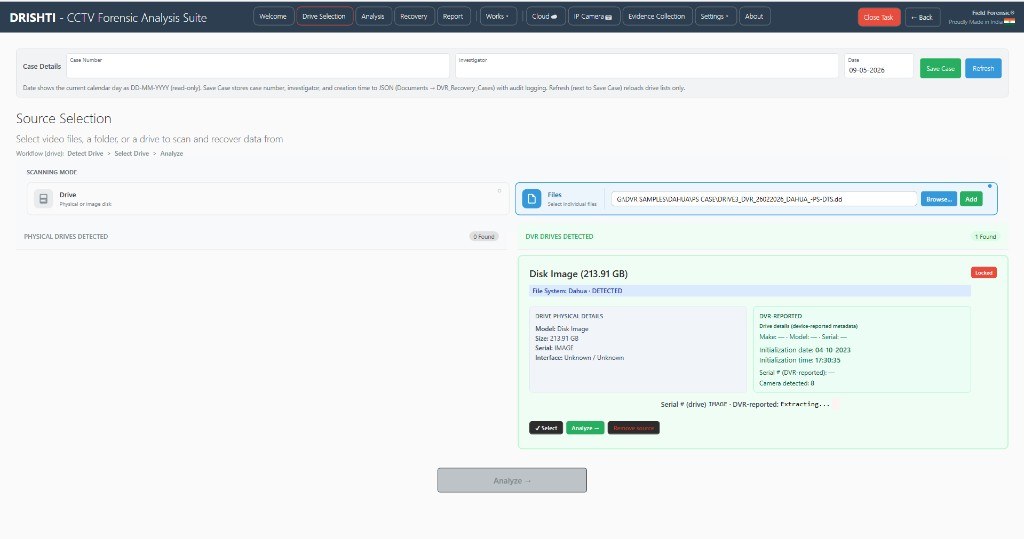Open the About page
Viewport: 1024px width, 539px height.
coord(754,16)
